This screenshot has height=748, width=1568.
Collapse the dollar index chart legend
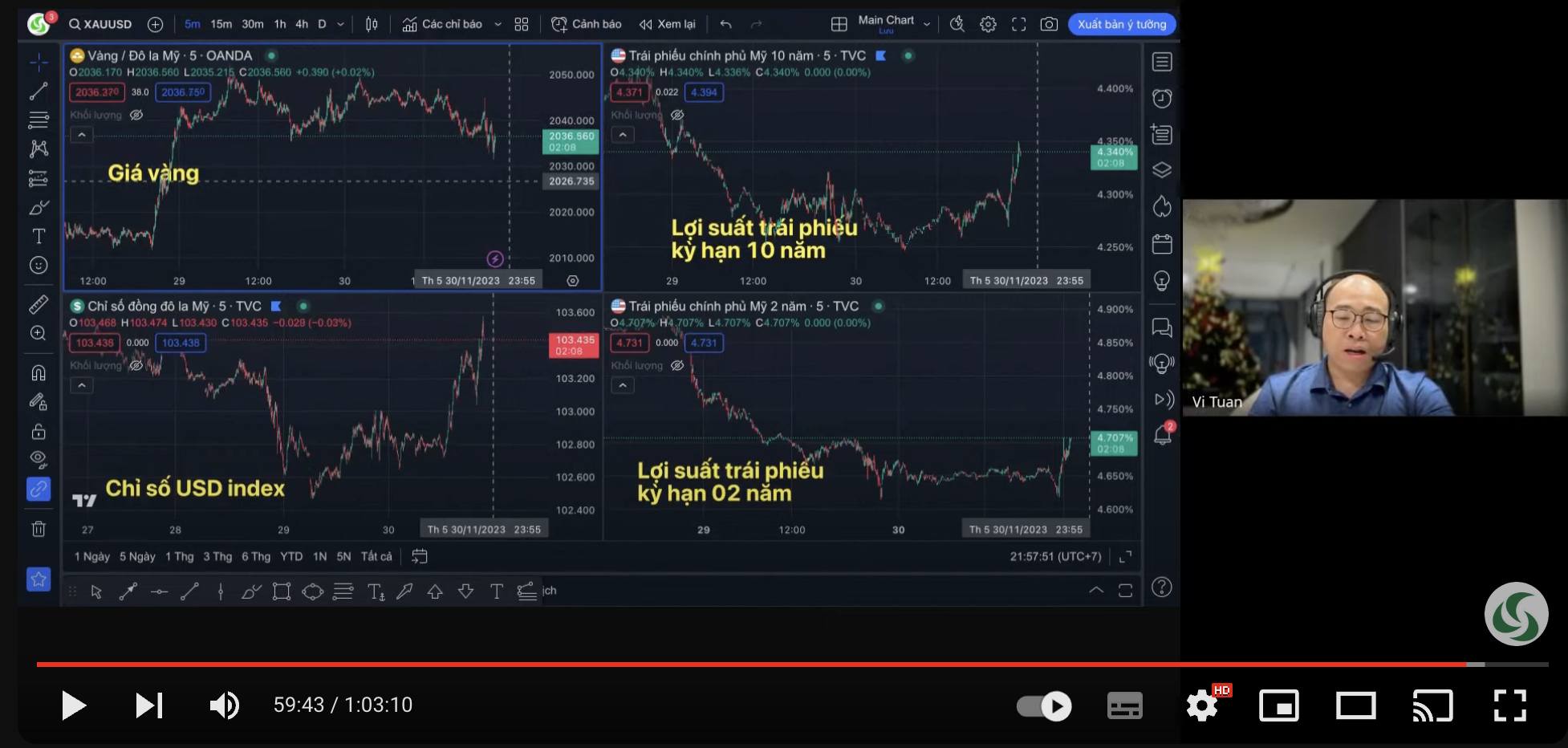[x=82, y=385]
